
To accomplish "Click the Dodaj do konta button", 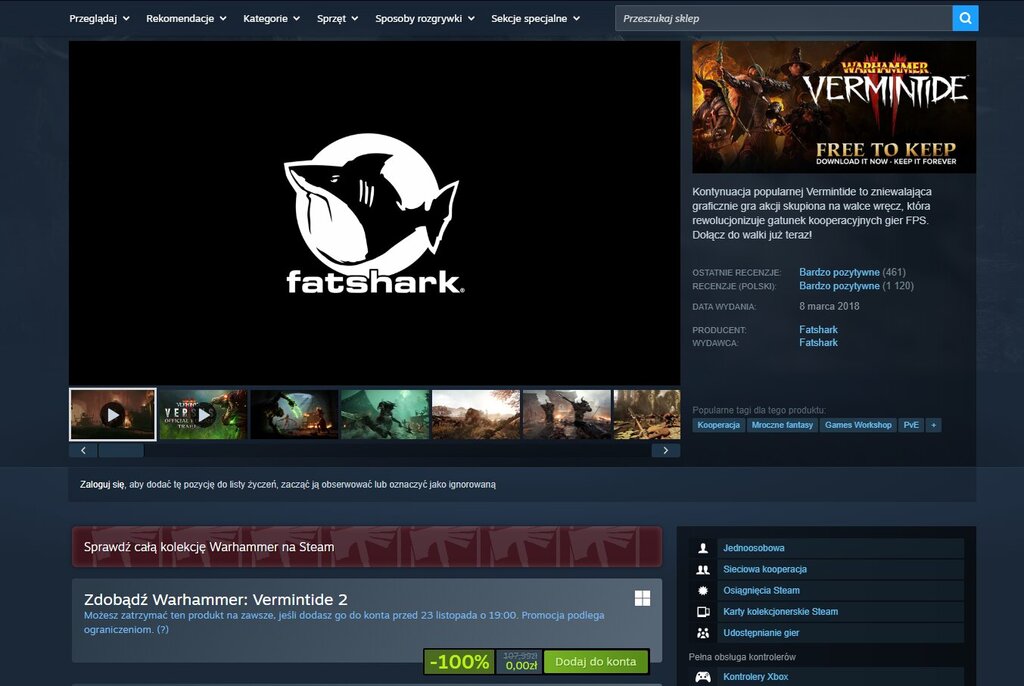I will point(596,662).
